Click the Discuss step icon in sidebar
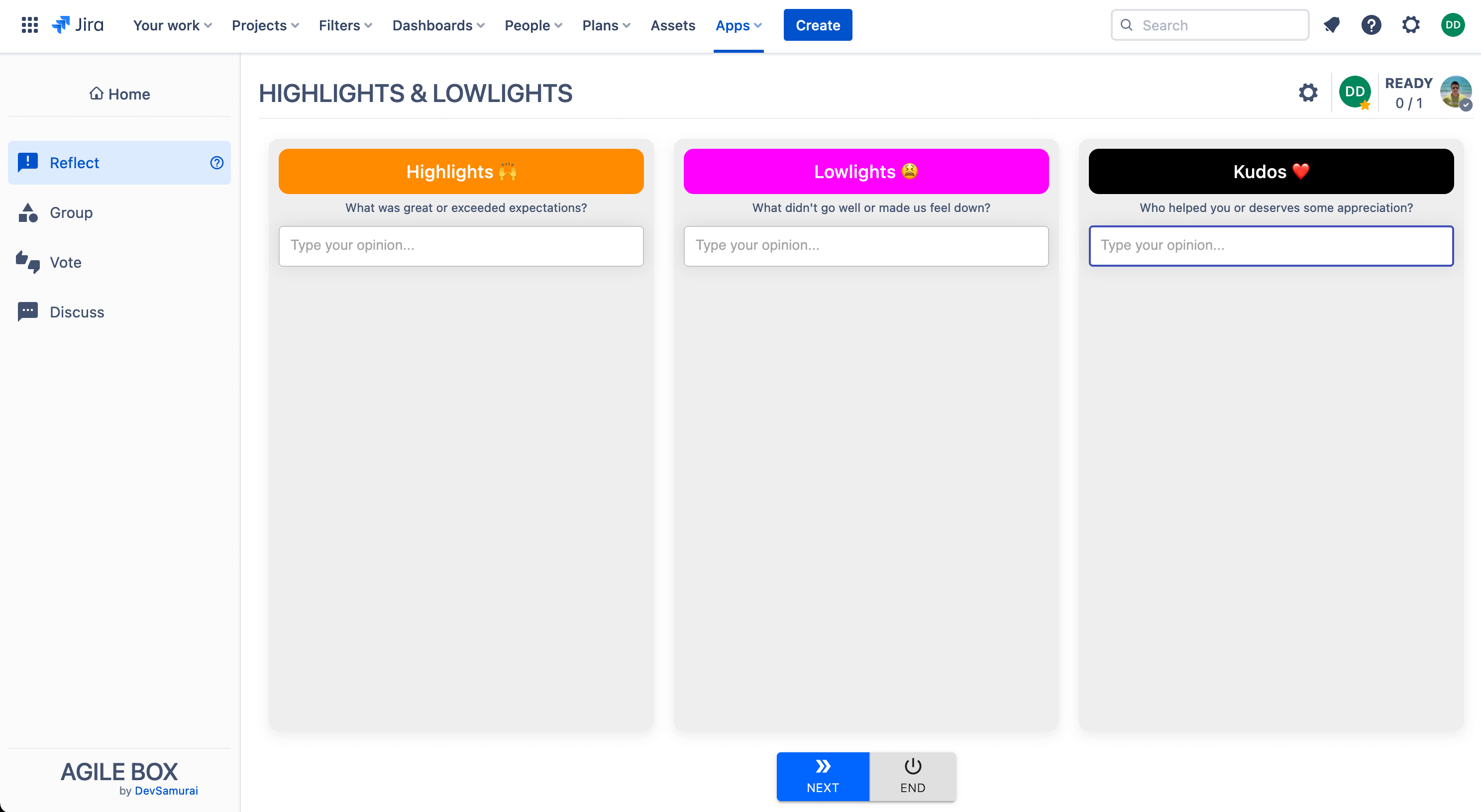Screen dimensions: 1481x812 (x=27, y=311)
